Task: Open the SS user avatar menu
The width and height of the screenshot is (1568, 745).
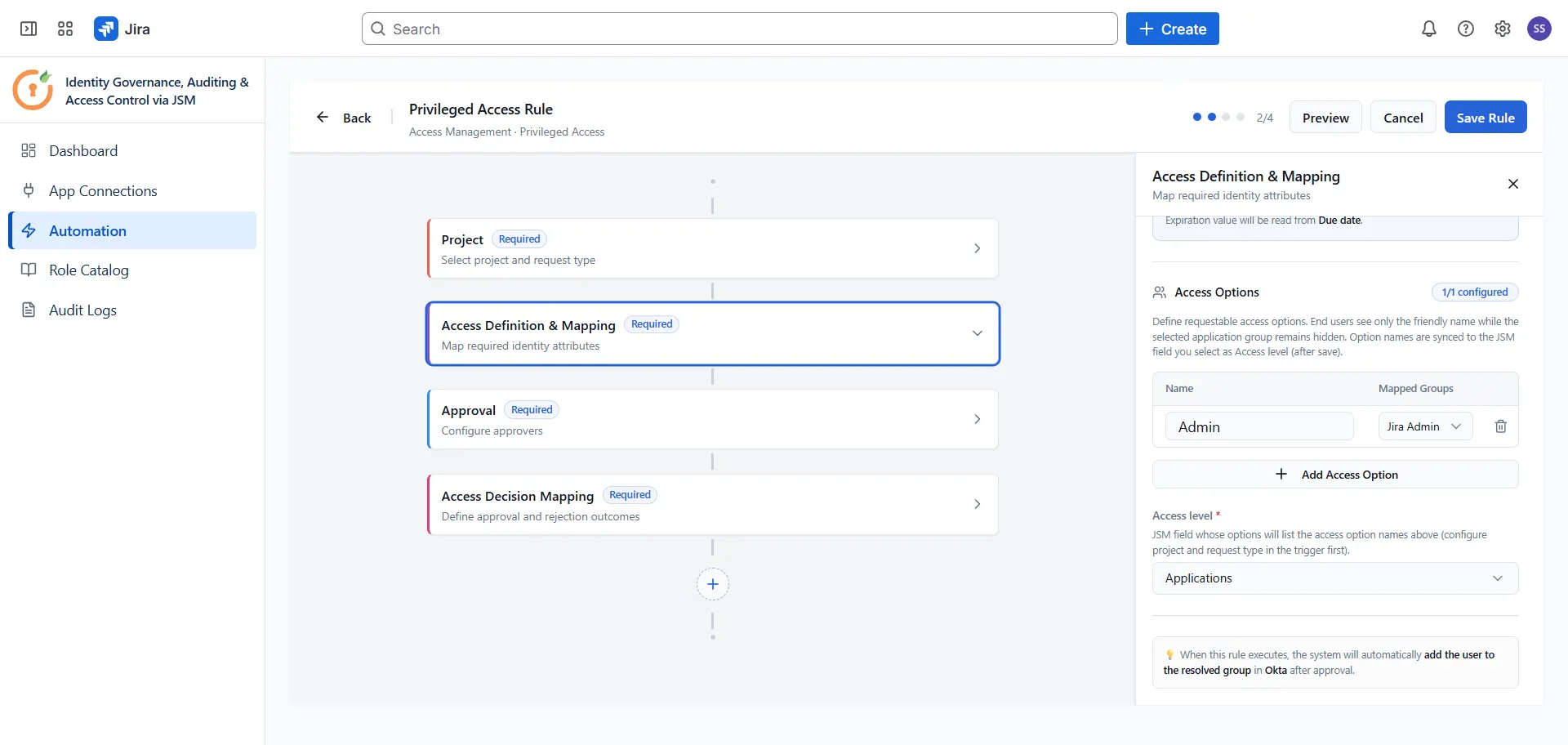Action: 1539,29
